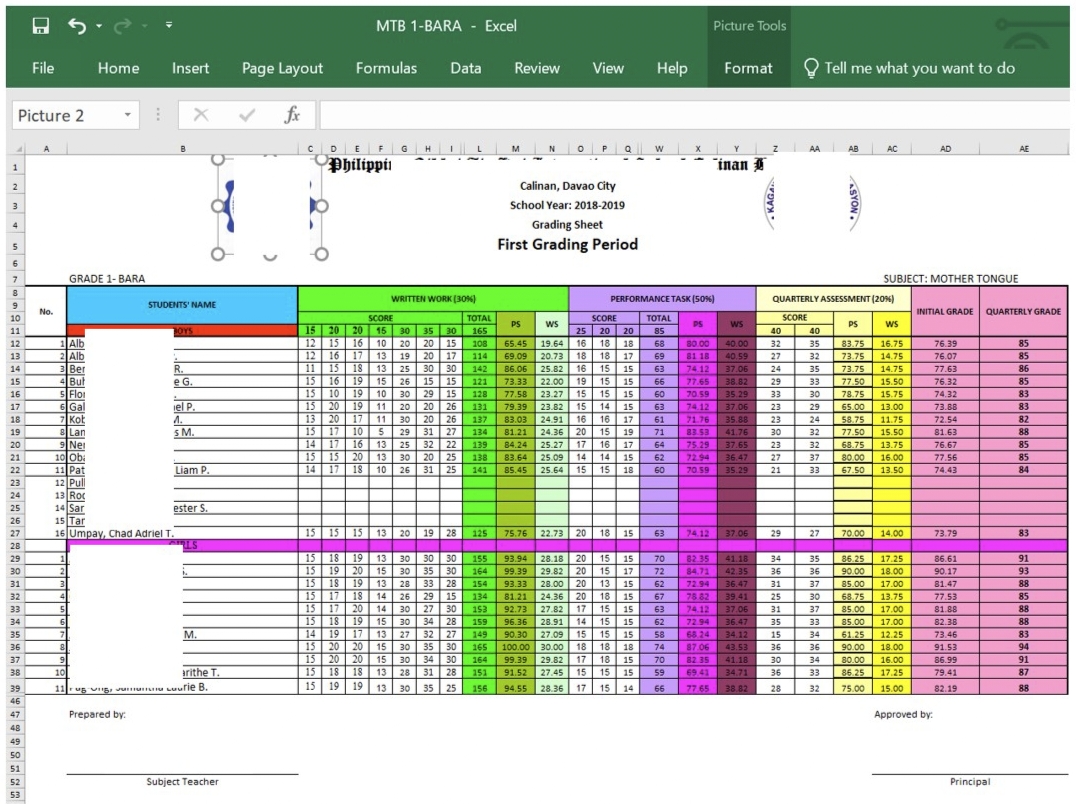Click inside the formula bar input area

coord(693,115)
